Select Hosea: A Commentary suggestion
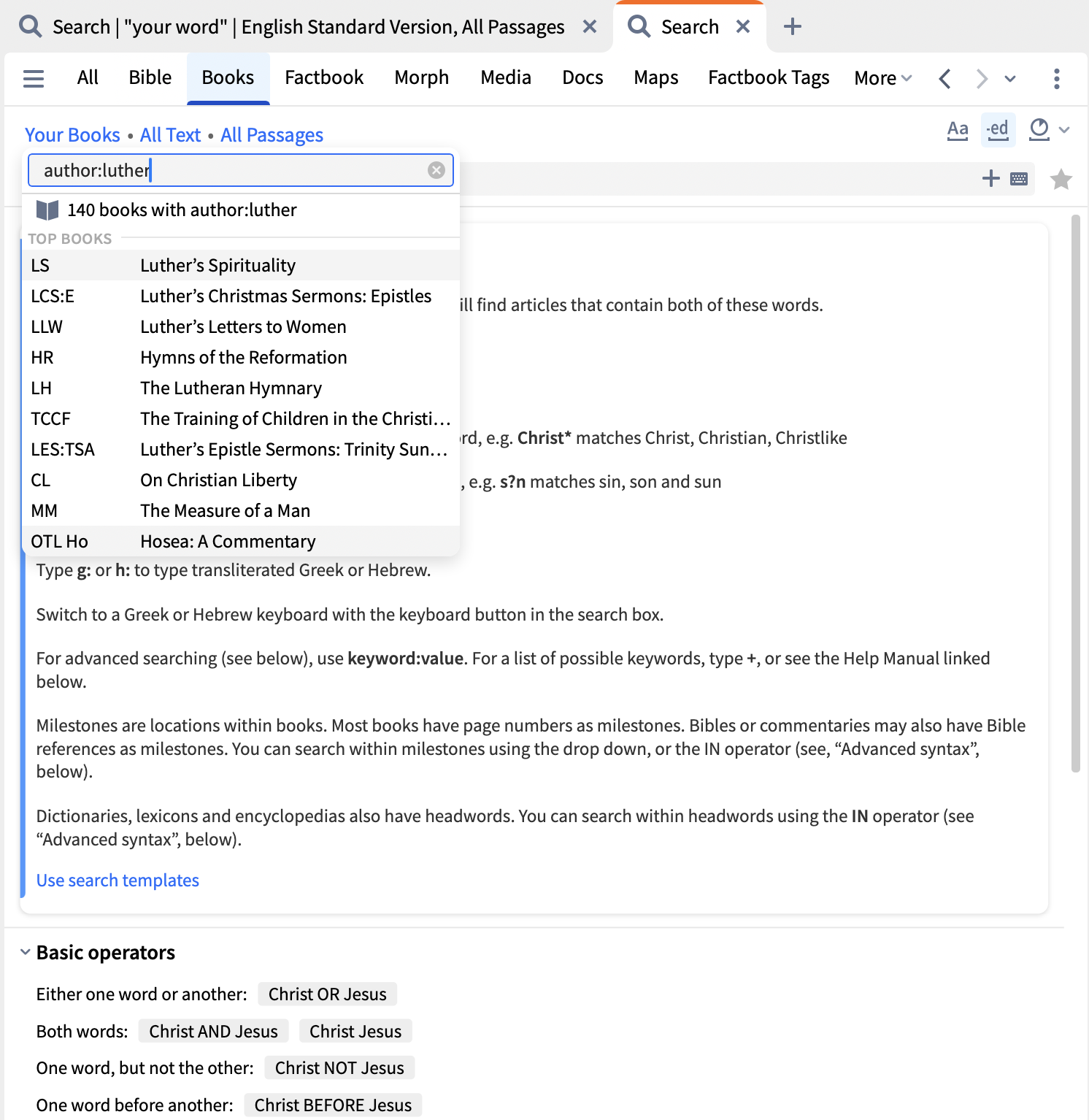Screen dimensions: 1089x1120 click(241, 541)
